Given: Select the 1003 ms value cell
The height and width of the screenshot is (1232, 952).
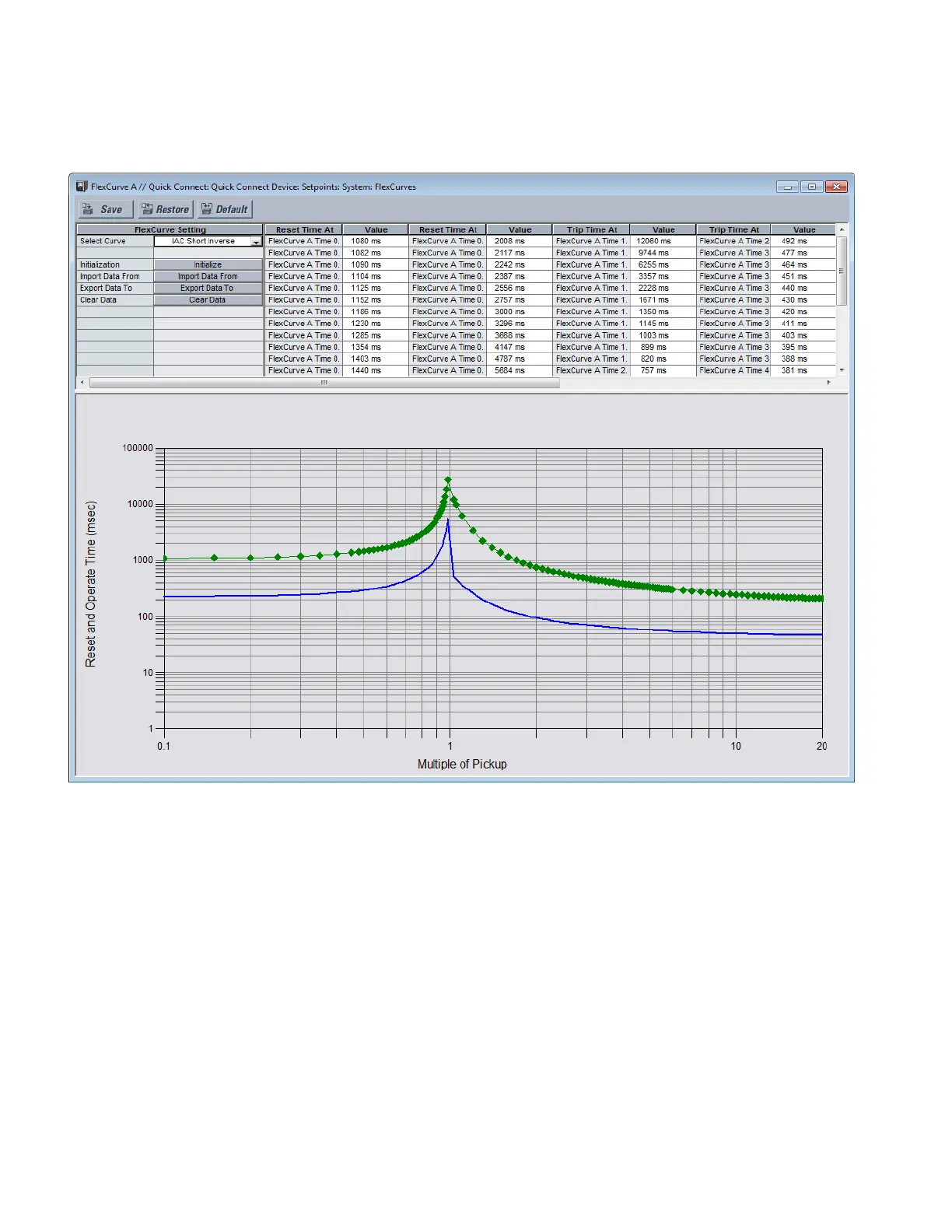Looking at the screenshot, I should pyautogui.click(x=663, y=335).
